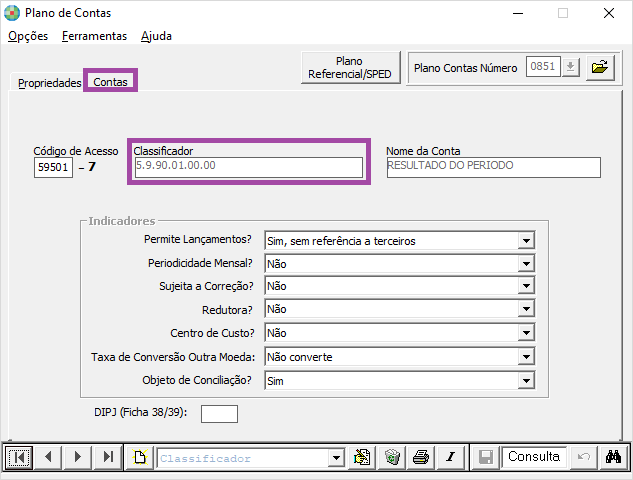
Task: Save record with the floppy disk icon
Action: 486,457
